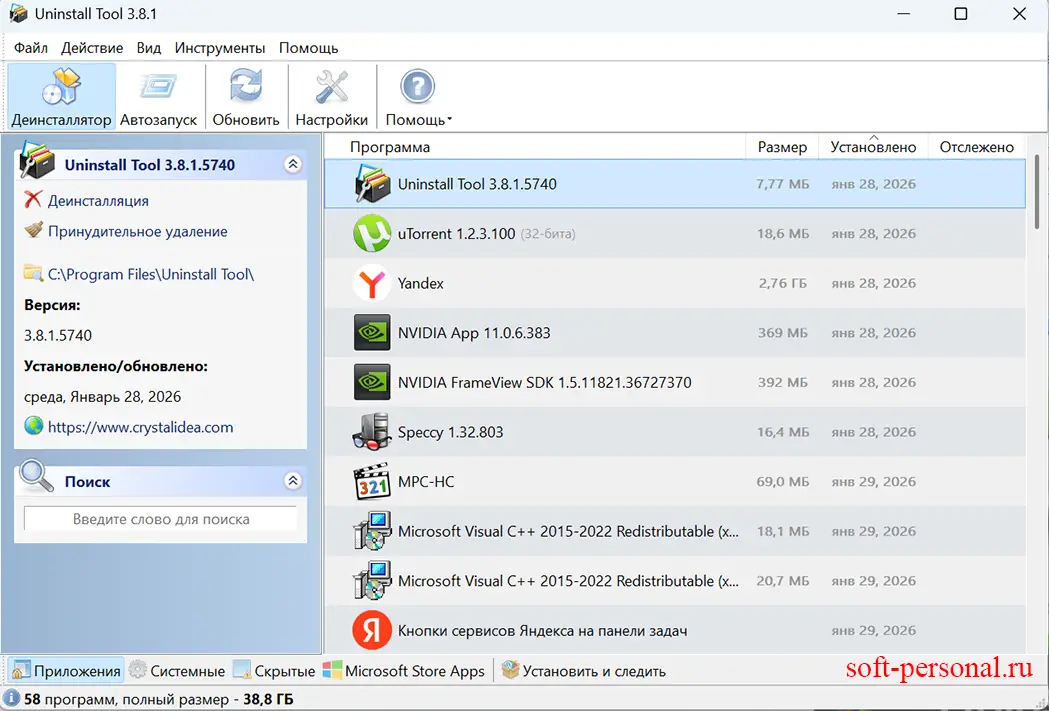The image size is (1049, 711).
Task: Select the MPC-HC clapperboard icon
Action: point(372,481)
